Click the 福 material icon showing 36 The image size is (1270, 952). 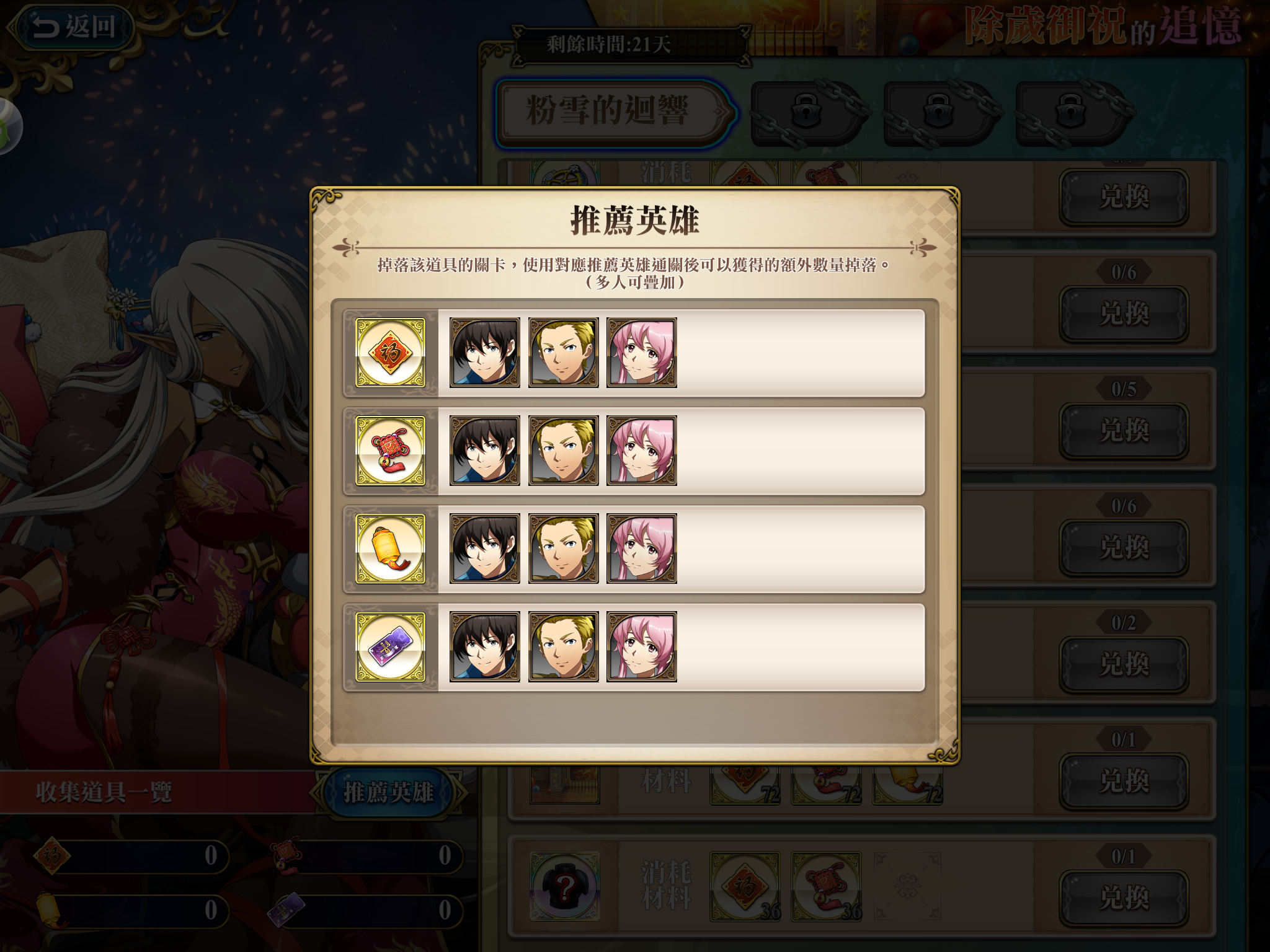click(744, 886)
